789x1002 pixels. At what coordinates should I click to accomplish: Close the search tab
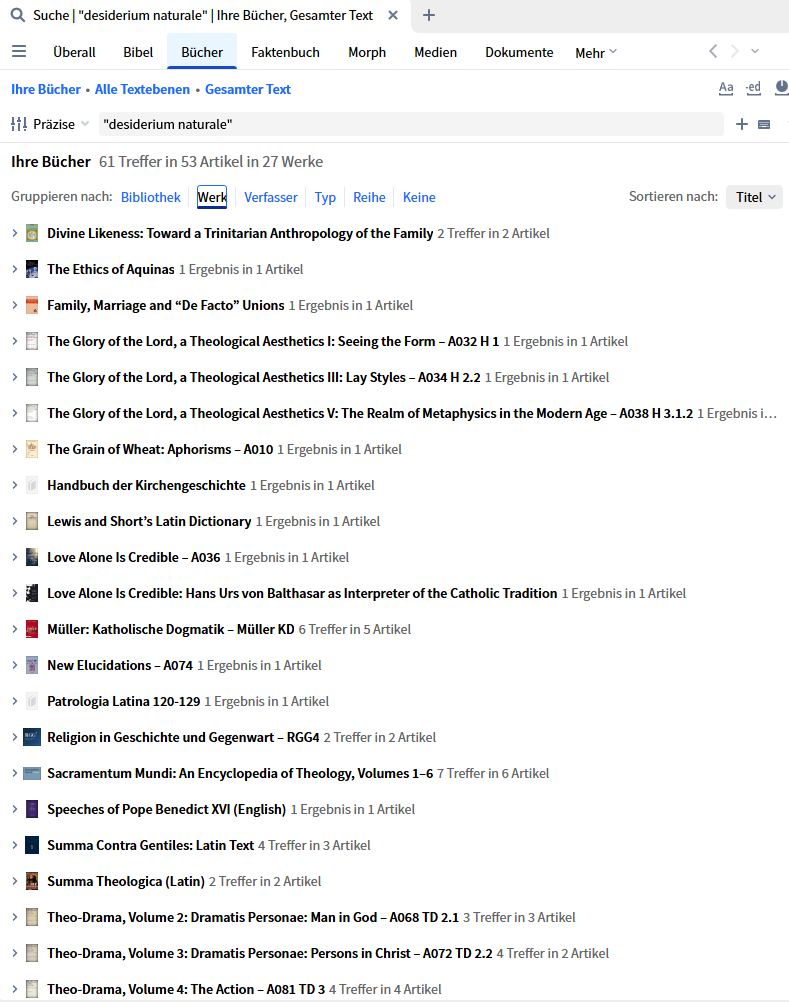click(x=393, y=15)
